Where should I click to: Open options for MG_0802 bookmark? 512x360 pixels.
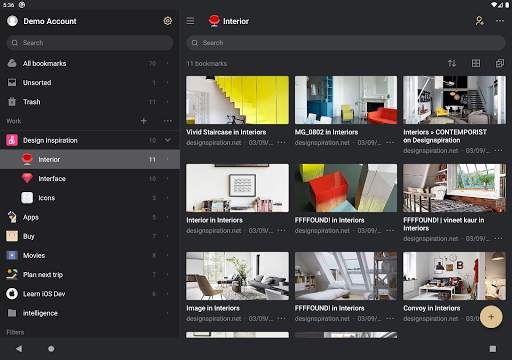(390, 143)
